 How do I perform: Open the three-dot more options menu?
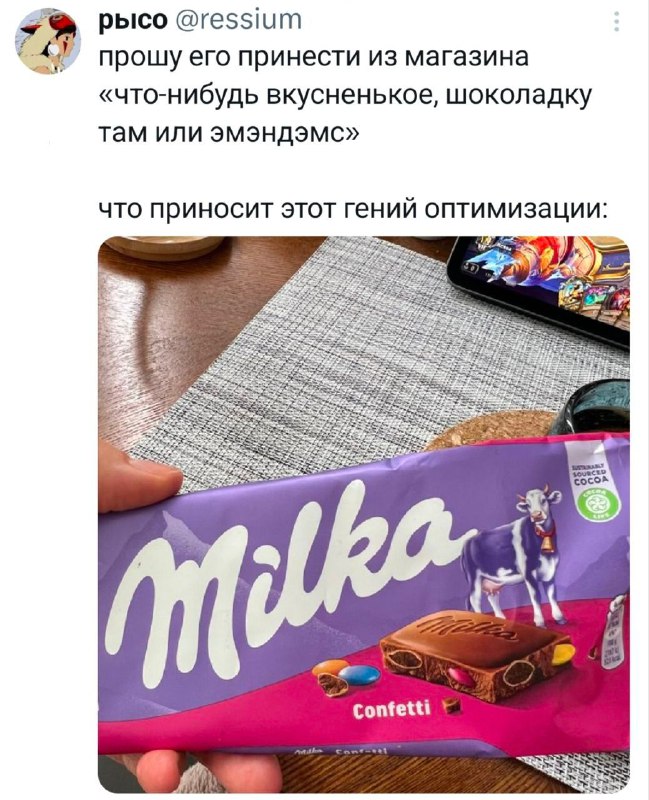(x=617, y=22)
